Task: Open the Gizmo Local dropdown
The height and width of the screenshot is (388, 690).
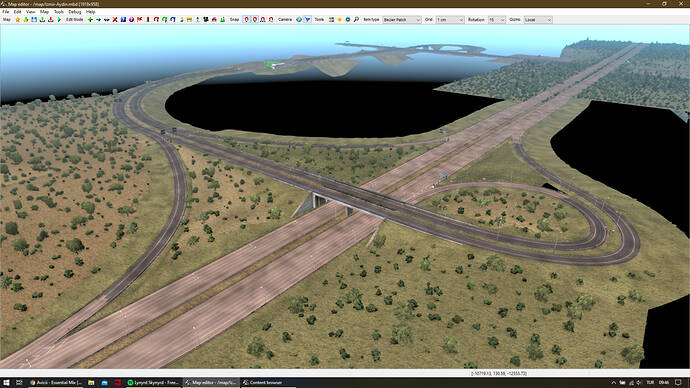Action: click(538, 20)
